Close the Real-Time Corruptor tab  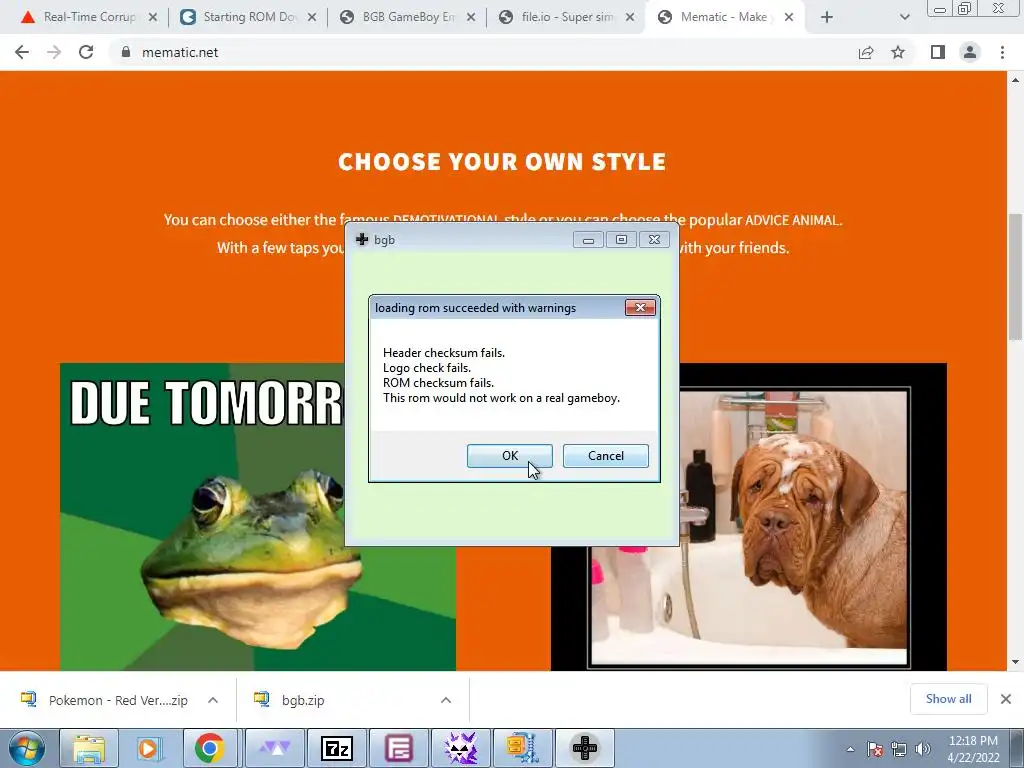[153, 18]
